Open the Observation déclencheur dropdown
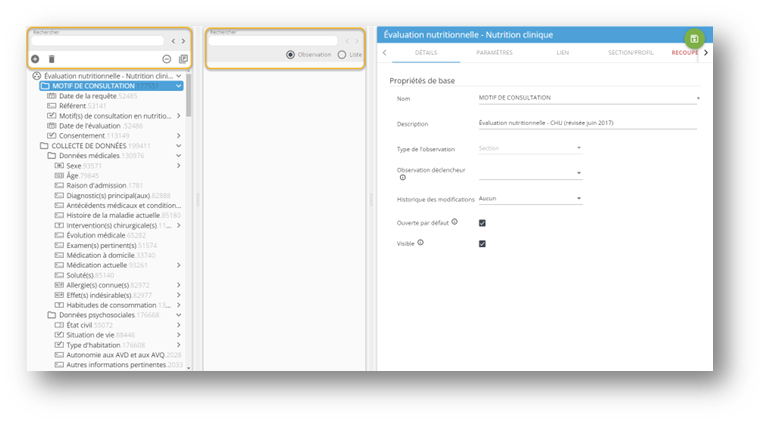Image resolution: width=765 pixels, height=423 pixels. [x=530, y=173]
